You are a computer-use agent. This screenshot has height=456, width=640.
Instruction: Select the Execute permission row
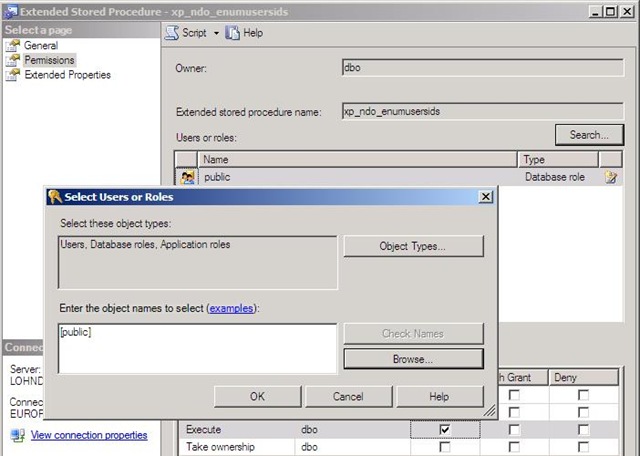(399, 429)
